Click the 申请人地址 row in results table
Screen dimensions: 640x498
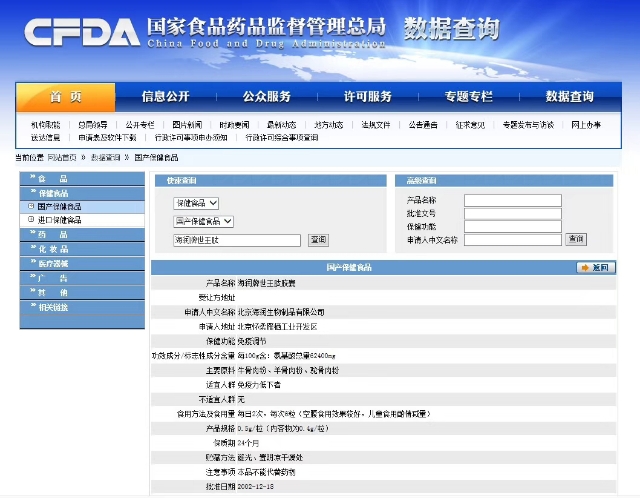coord(383,327)
